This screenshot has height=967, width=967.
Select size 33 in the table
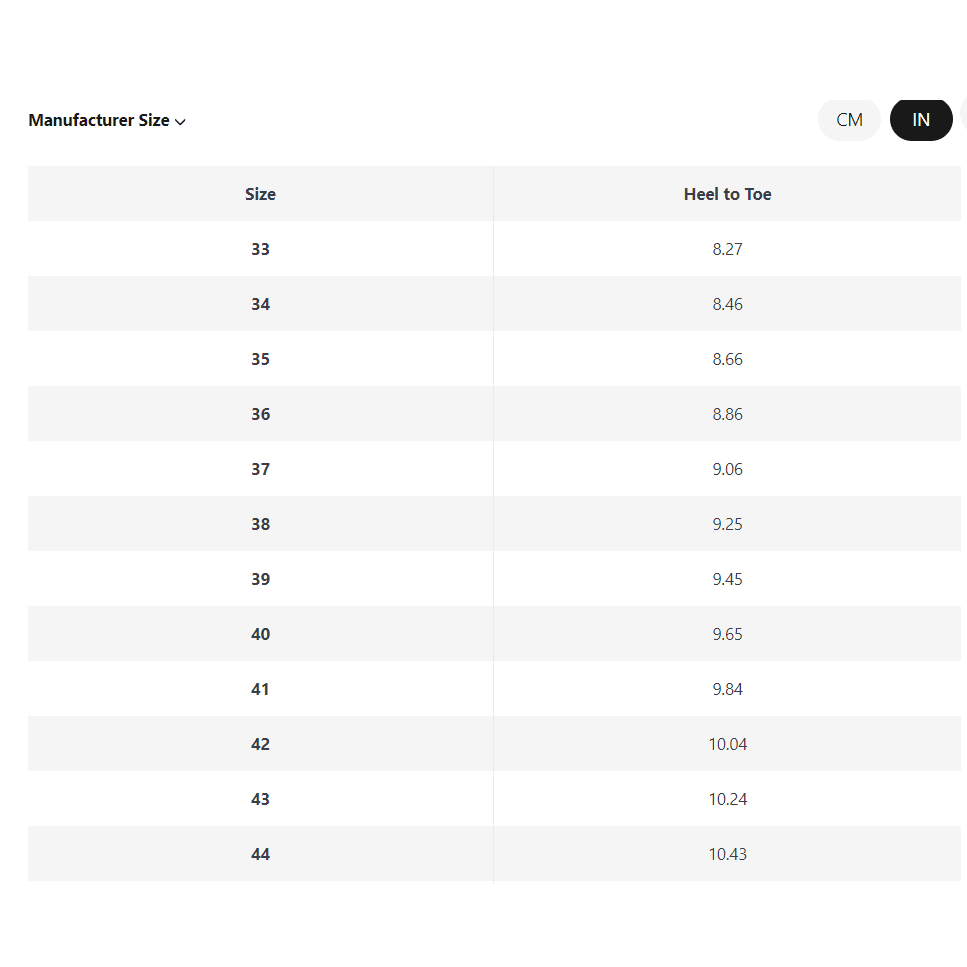(x=260, y=249)
